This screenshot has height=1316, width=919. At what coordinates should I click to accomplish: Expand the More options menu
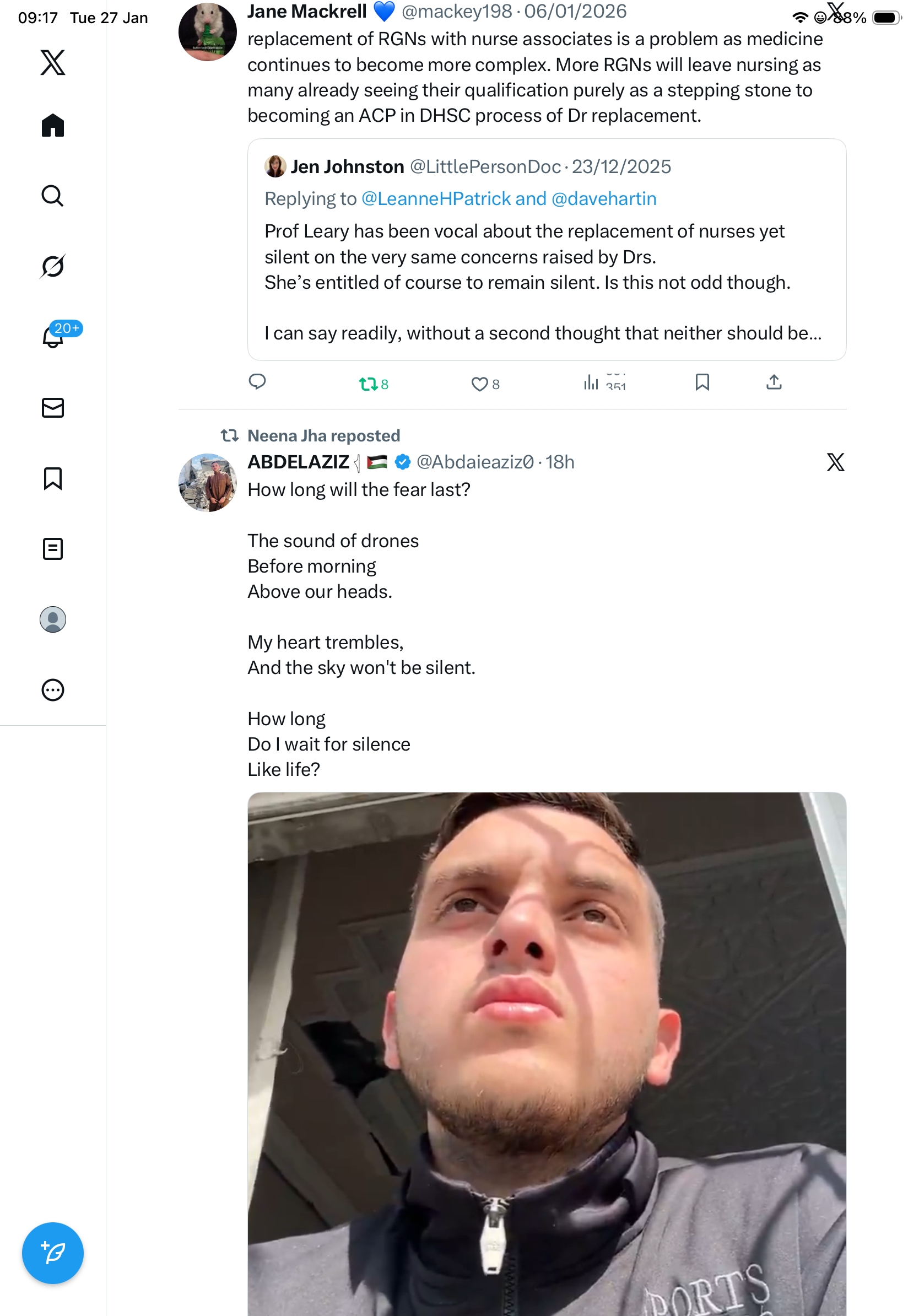point(53,690)
